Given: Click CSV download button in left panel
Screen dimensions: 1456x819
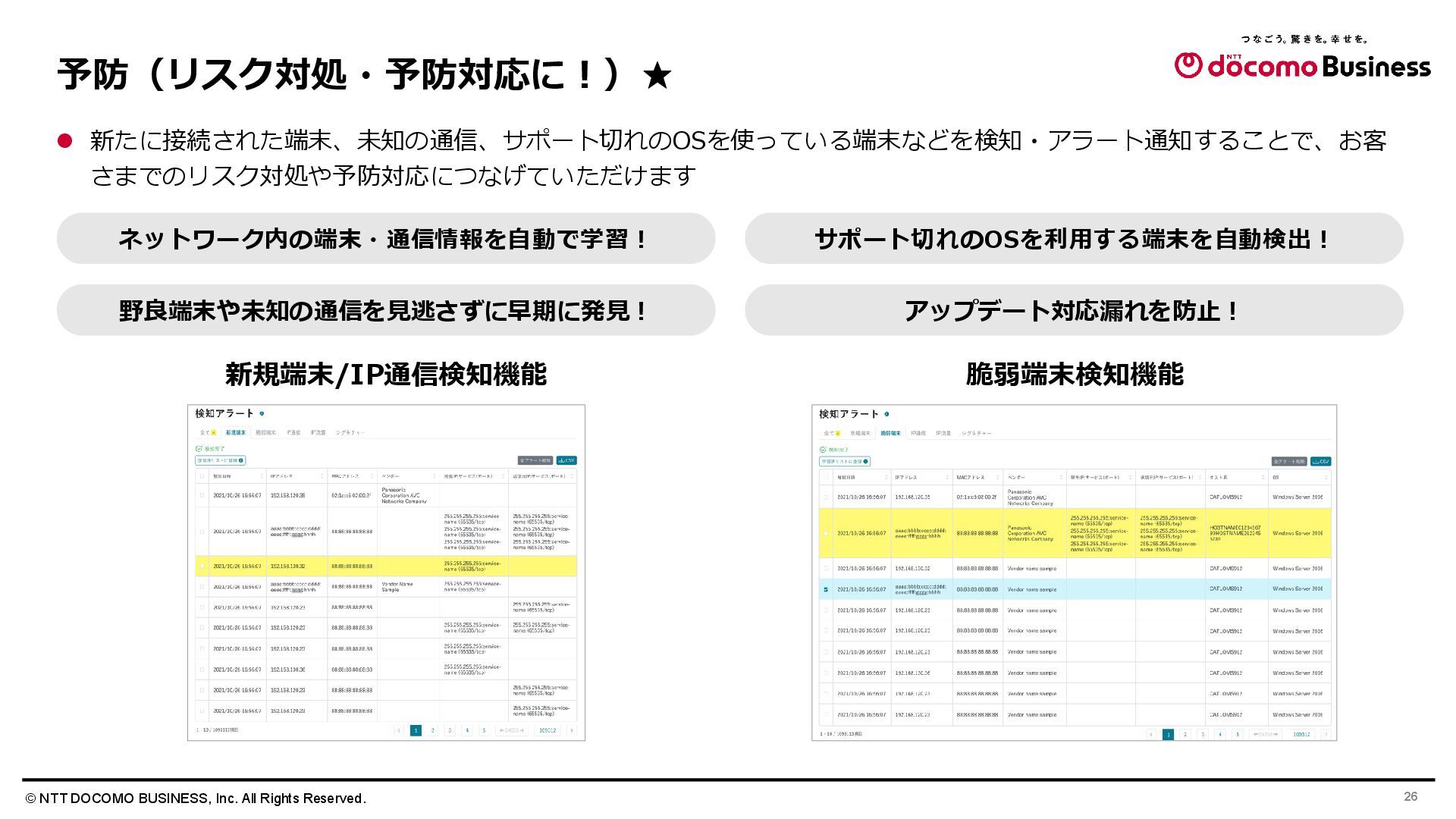Looking at the screenshot, I should point(566,460).
